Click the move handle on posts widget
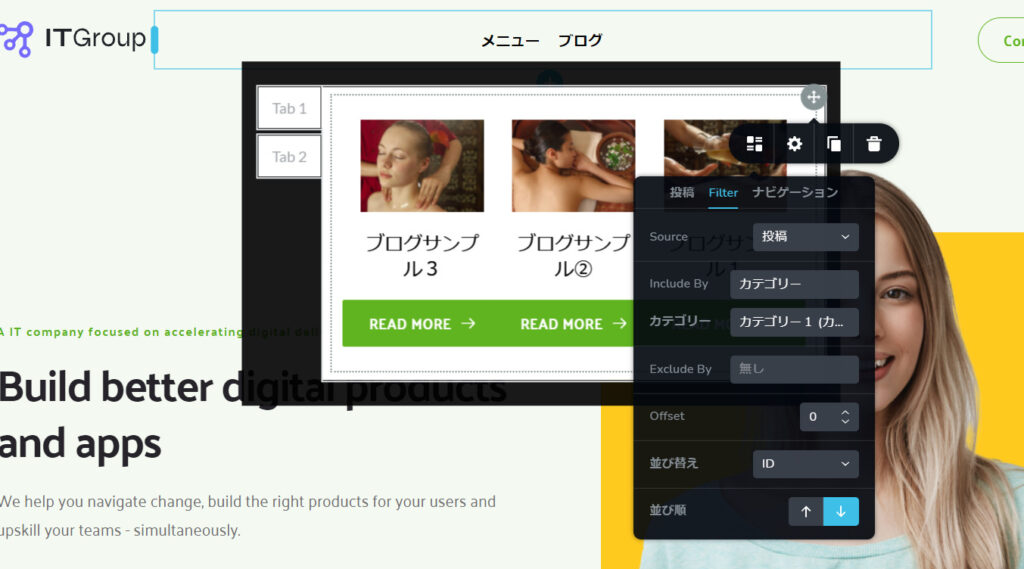Image resolution: width=1024 pixels, height=569 pixels. 813,97
